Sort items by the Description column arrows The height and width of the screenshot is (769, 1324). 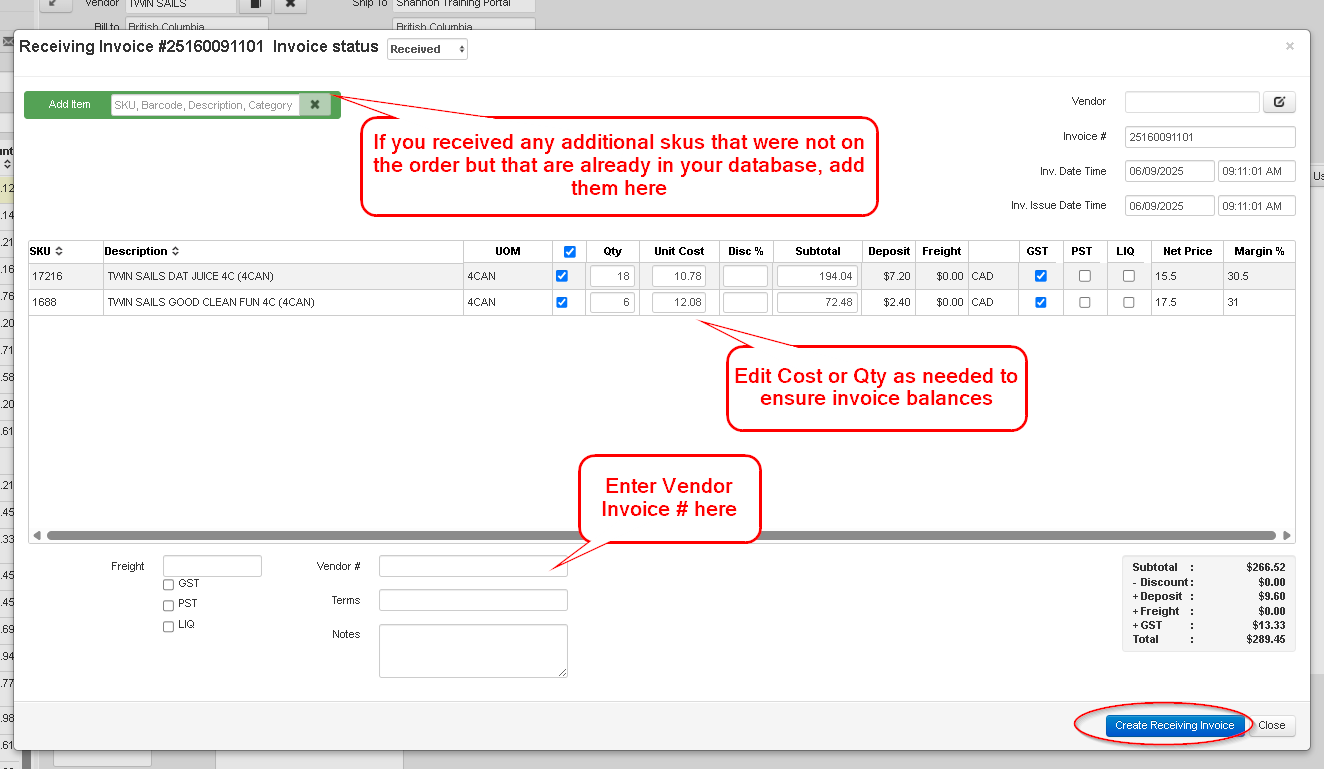pos(176,251)
